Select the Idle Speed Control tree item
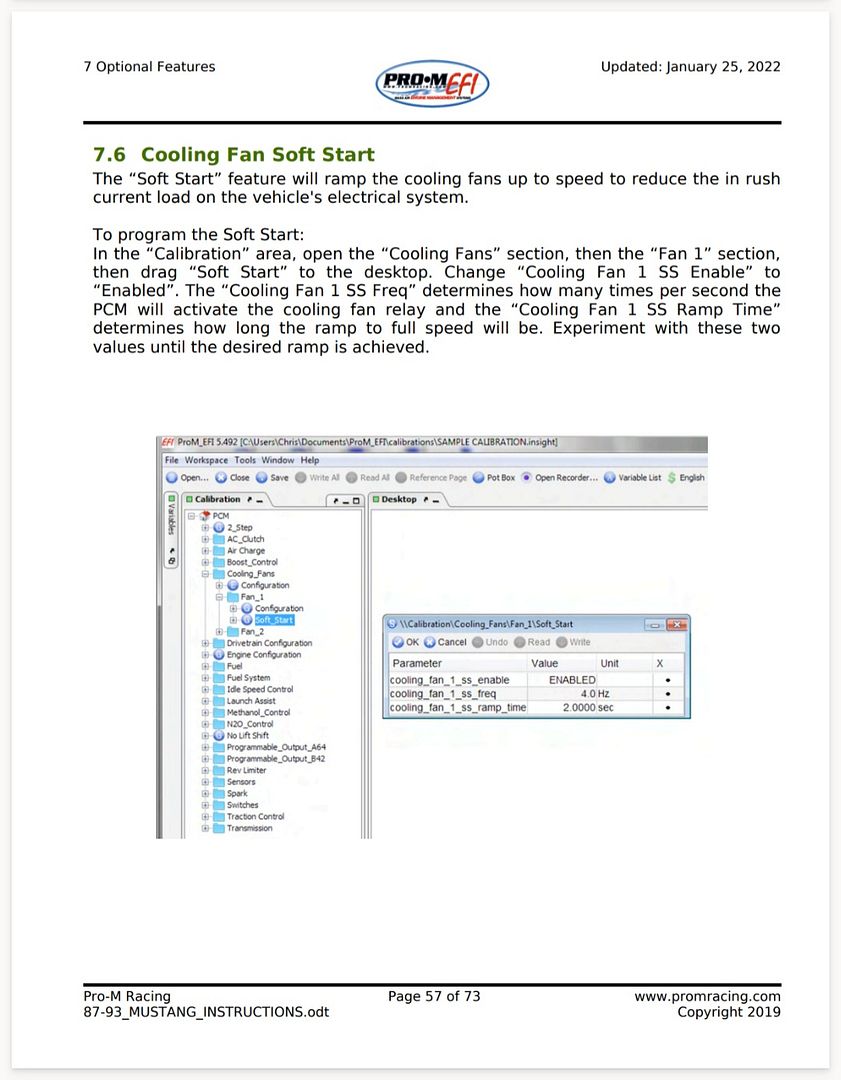Image resolution: width=841 pixels, height=1080 pixels. point(260,689)
